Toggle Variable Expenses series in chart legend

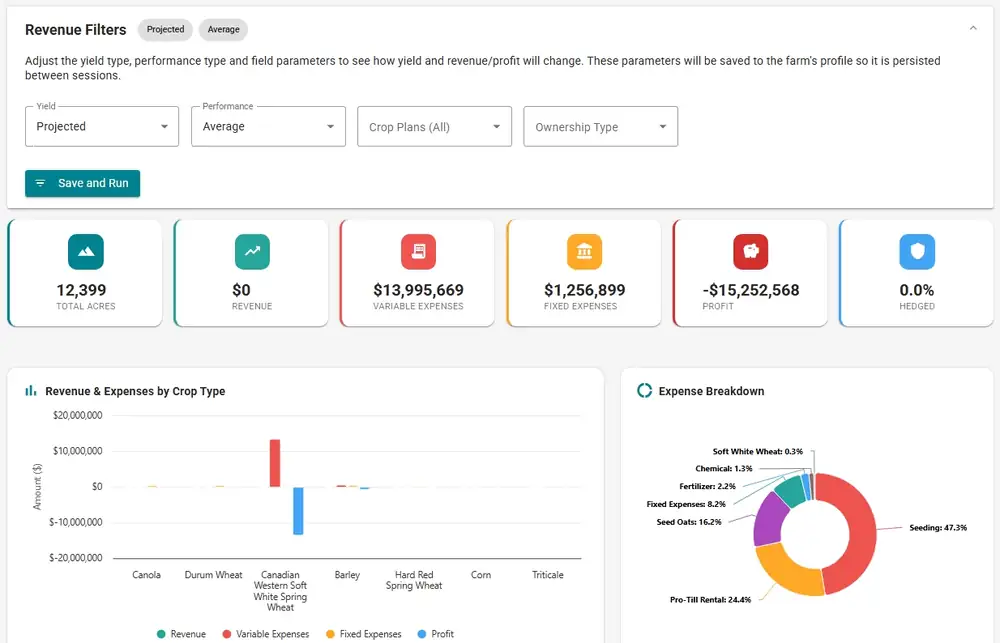click(265, 633)
